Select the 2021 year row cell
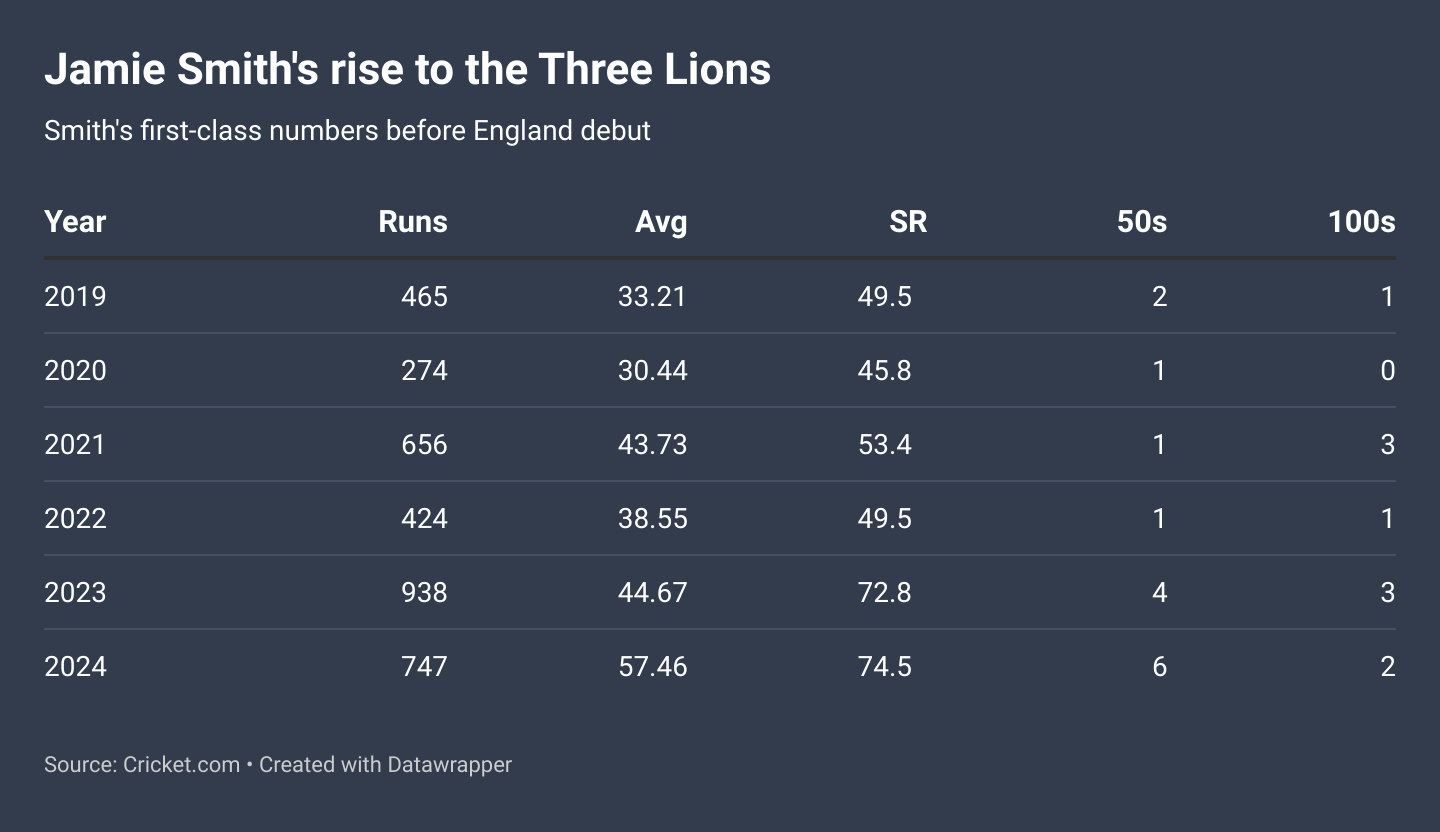1440x832 pixels. tap(75, 445)
